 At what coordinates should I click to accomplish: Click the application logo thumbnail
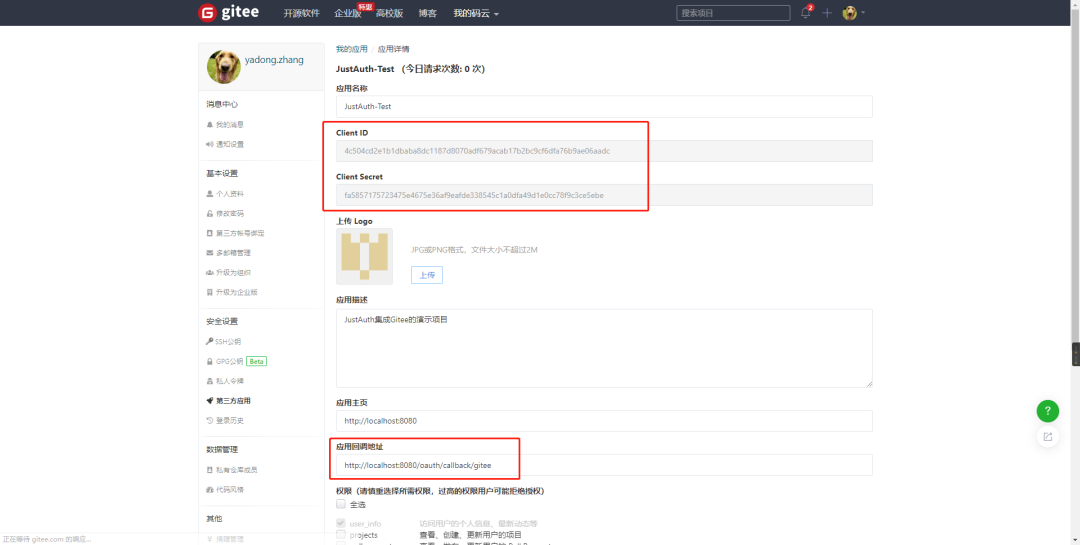(364, 256)
